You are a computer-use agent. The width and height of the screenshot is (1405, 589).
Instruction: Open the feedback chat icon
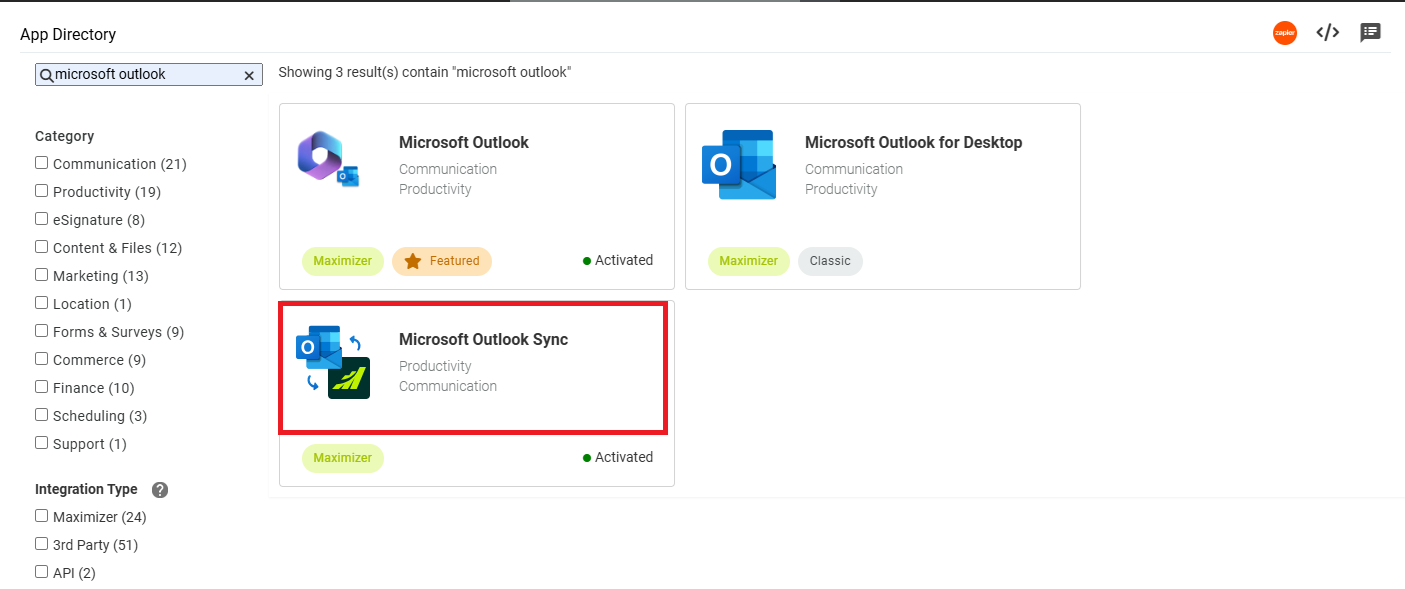[1370, 33]
